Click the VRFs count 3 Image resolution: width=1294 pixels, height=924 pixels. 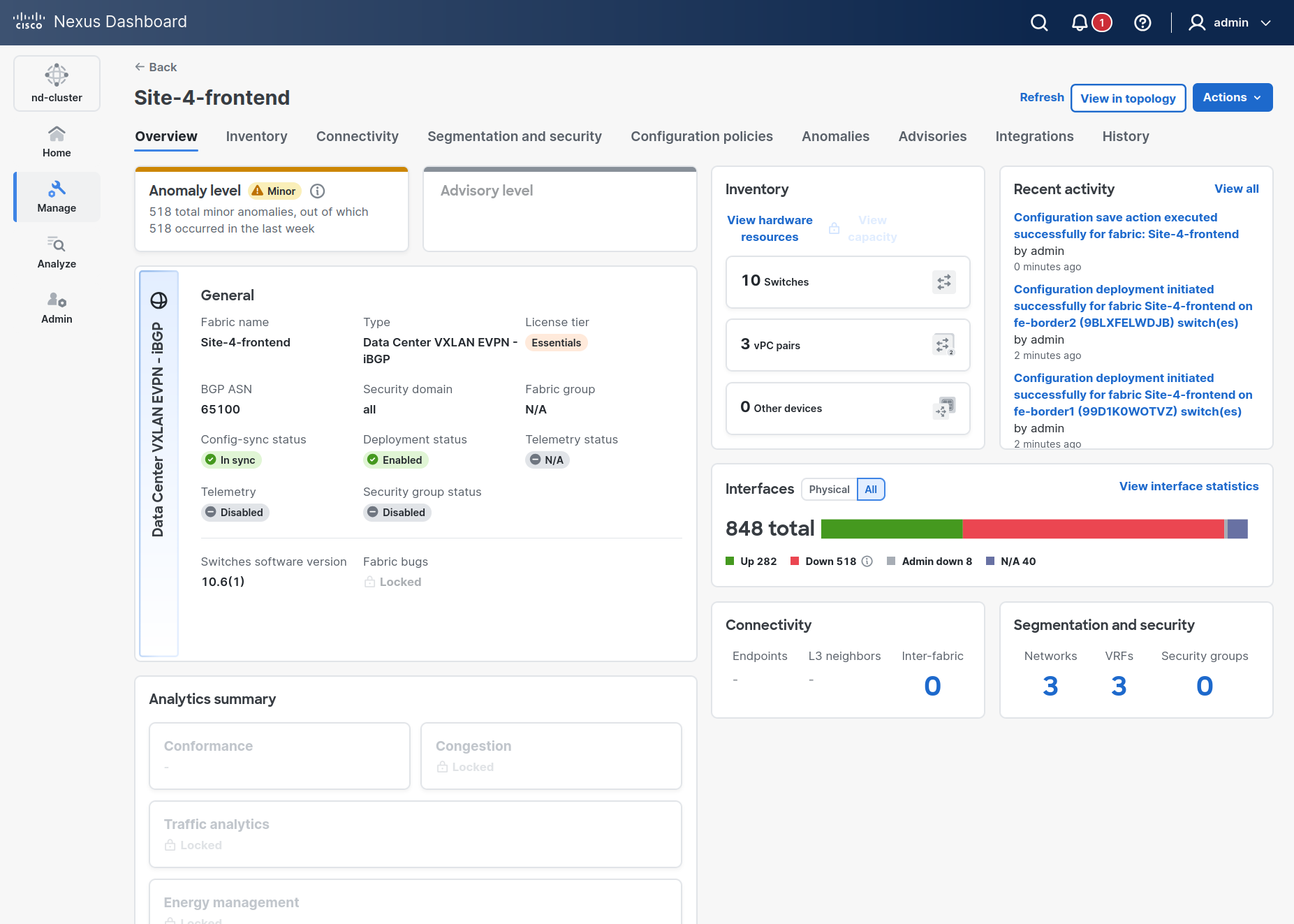pos(1119,686)
